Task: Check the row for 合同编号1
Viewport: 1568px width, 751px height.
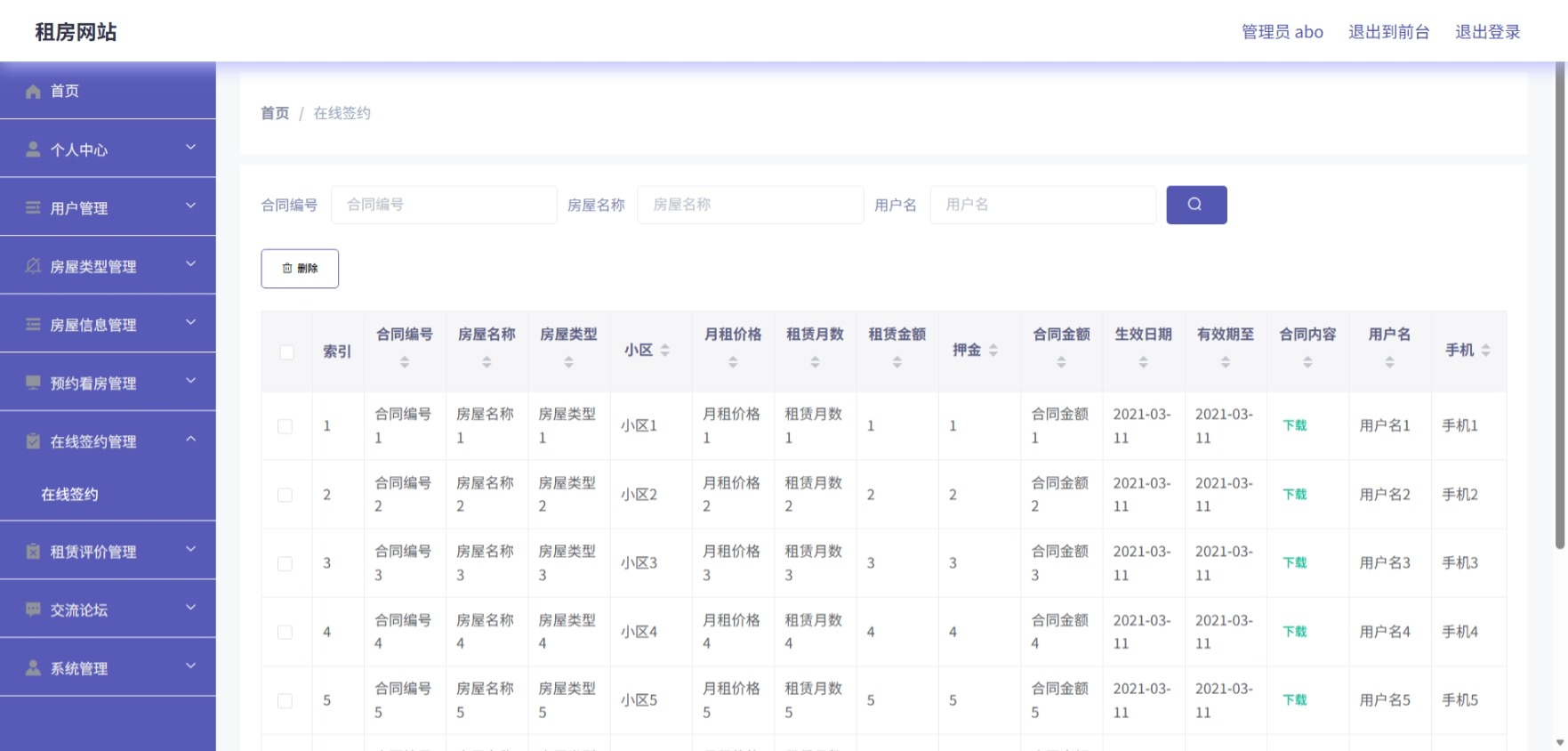Action: 285,426
